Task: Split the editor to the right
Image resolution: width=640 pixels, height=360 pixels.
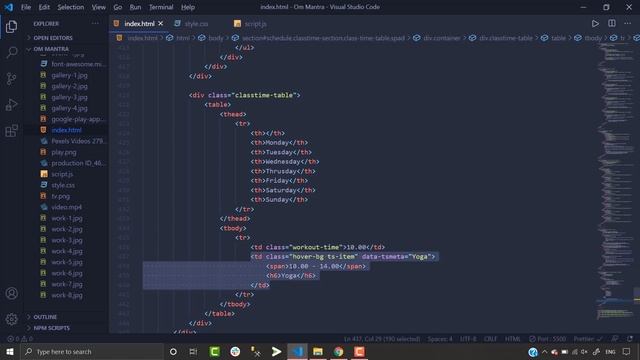Action: tap(611, 24)
